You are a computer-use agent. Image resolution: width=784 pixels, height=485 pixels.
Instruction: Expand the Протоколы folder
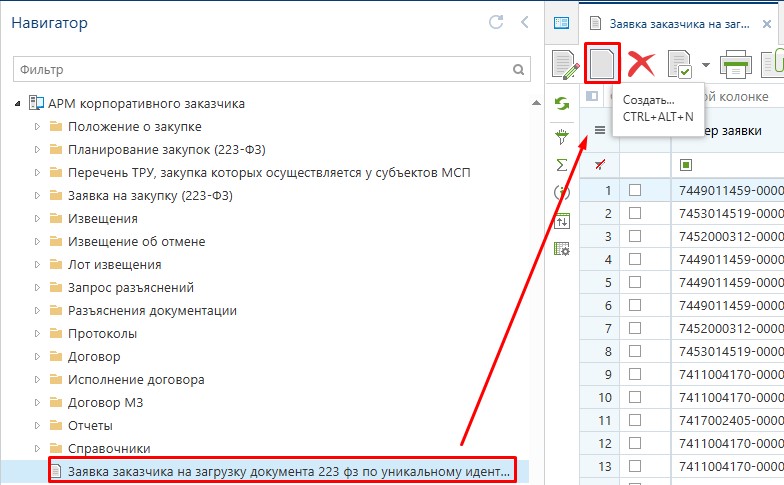coord(37,334)
